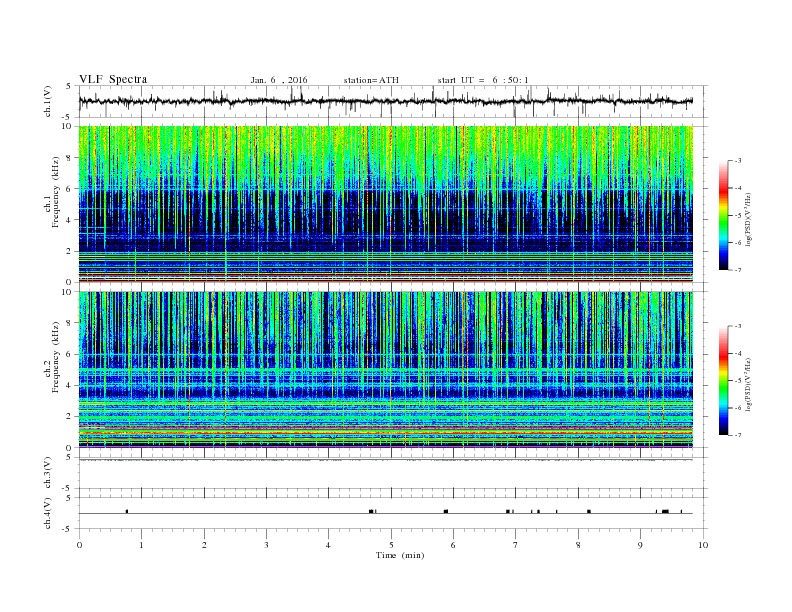Click the ch.4 pulse marker before minute 1
Screen dimensions: 792x612
pos(127,511)
